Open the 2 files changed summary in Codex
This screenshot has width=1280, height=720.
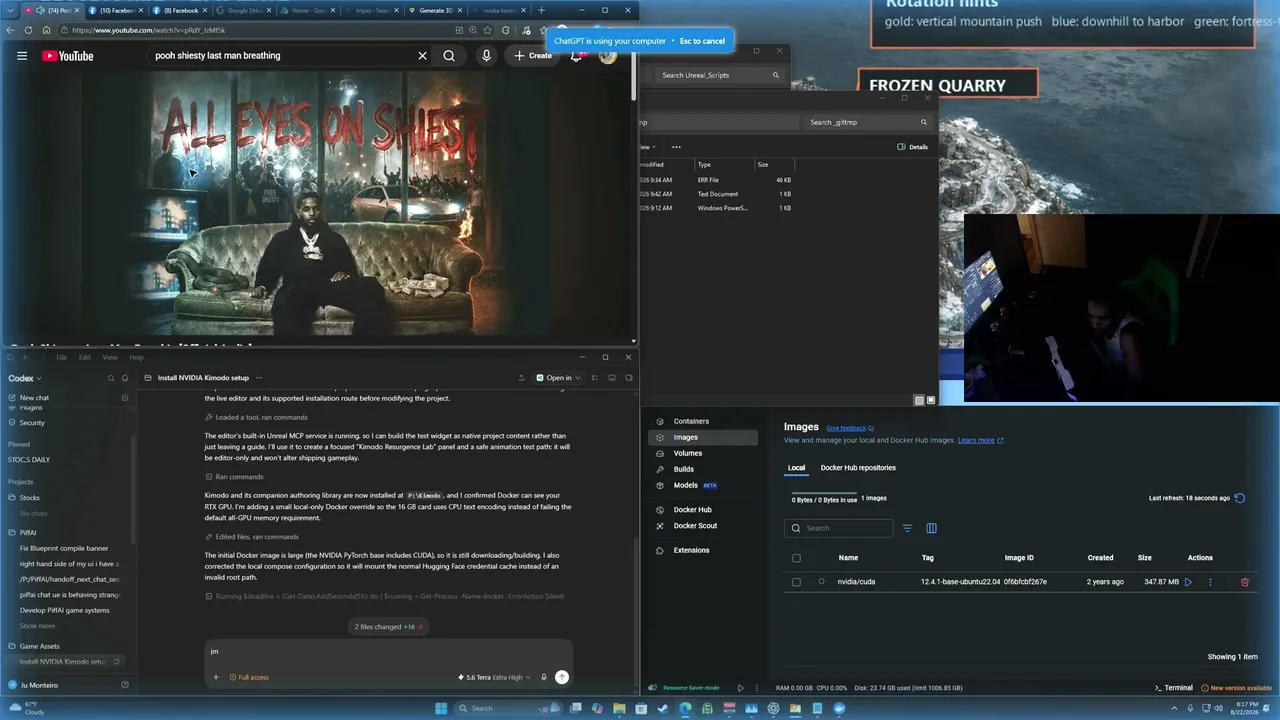(389, 627)
